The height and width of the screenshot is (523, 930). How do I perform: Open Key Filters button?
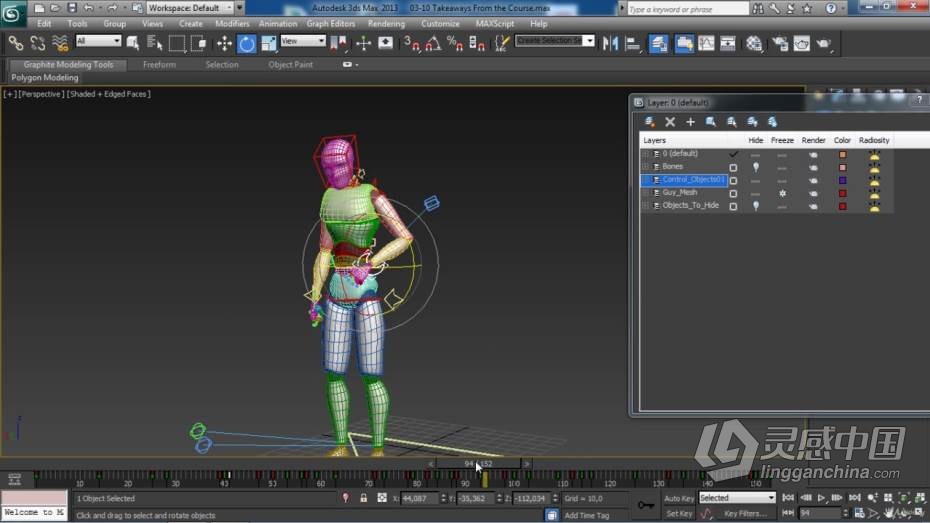pyautogui.click(x=746, y=514)
